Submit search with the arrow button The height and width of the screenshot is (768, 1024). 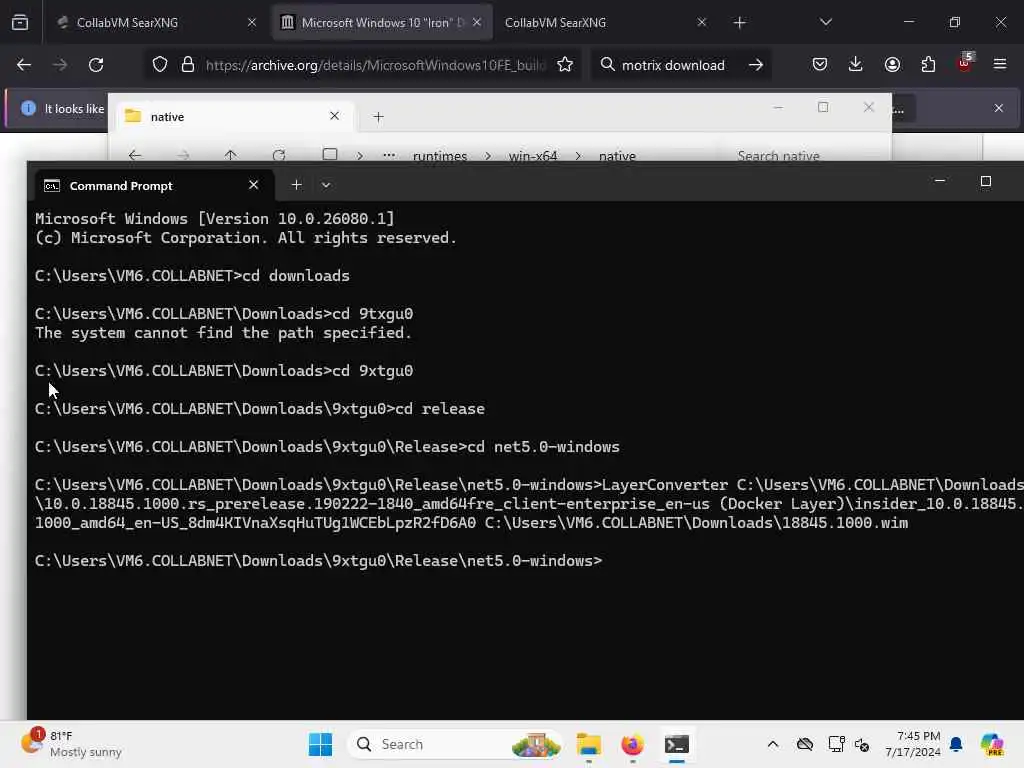(x=756, y=65)
